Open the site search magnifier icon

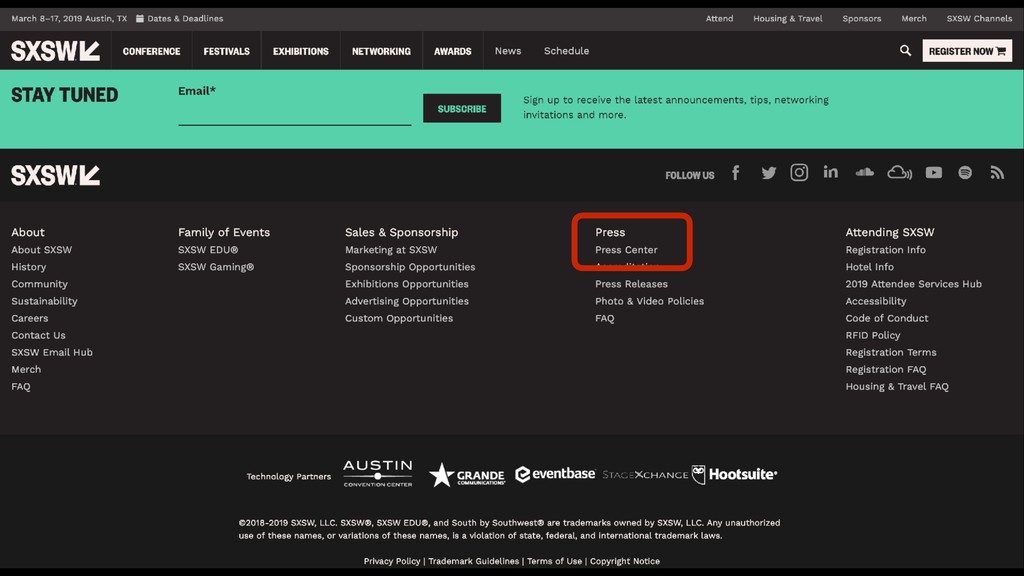pos(905,50)
